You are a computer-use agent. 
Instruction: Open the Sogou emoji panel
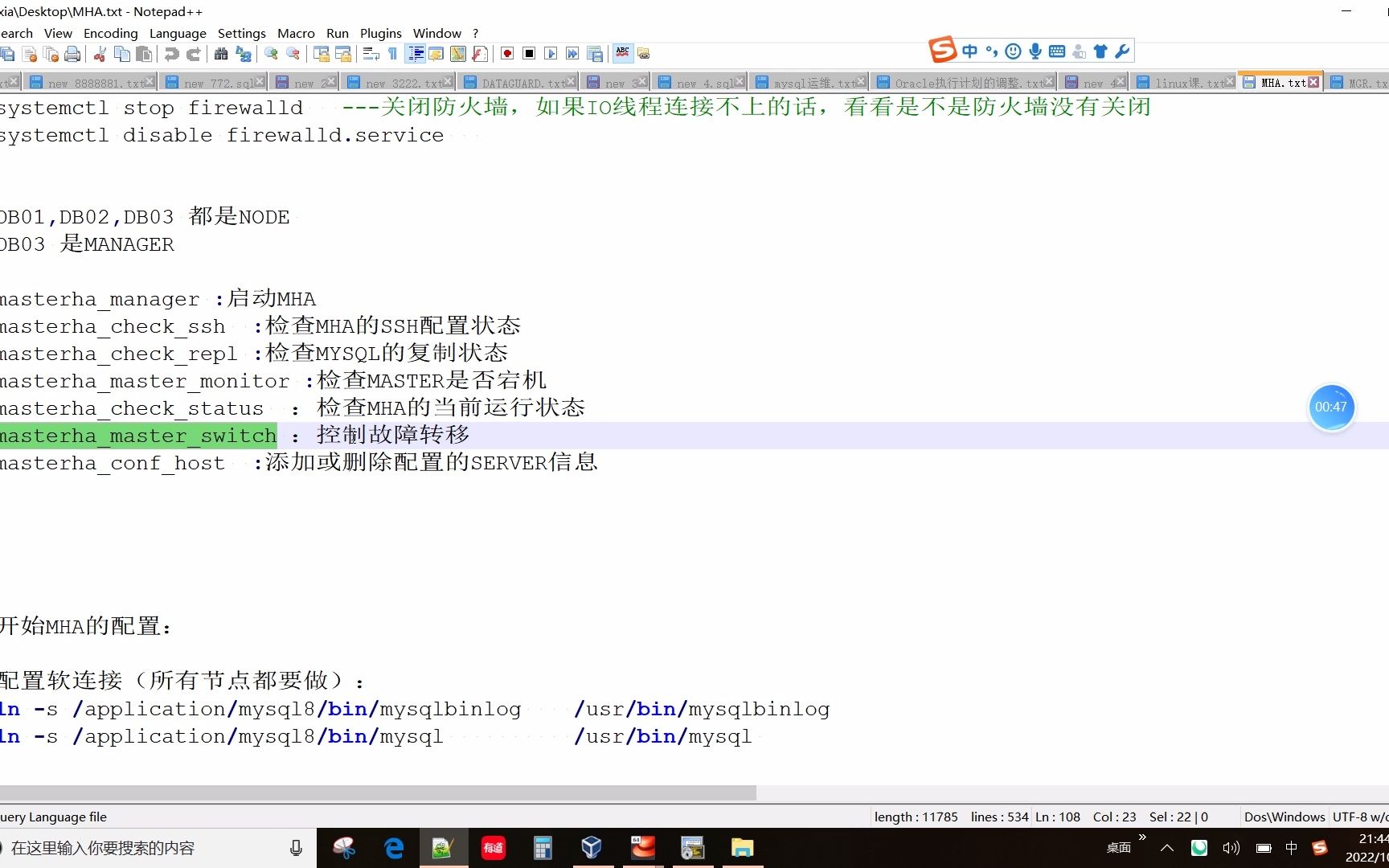1014,51
